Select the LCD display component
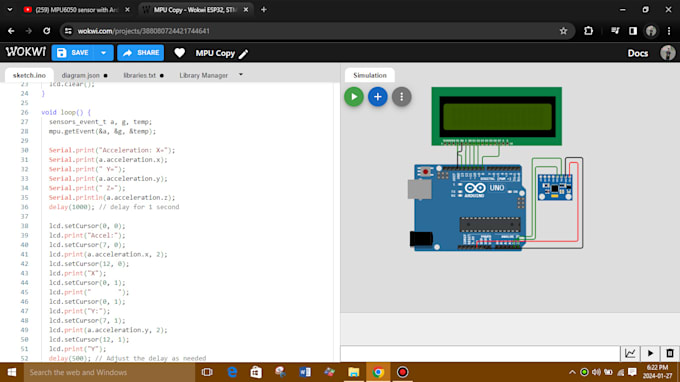 [497, 116]
